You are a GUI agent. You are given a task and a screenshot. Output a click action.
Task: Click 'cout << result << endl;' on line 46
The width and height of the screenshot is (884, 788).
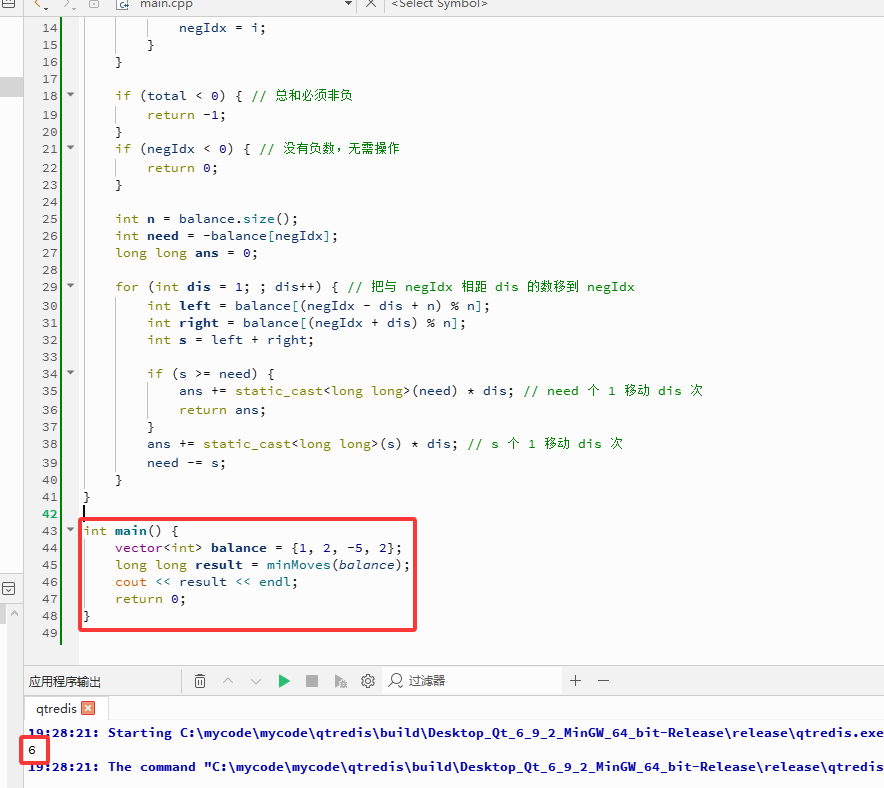[x=206, y=582]
